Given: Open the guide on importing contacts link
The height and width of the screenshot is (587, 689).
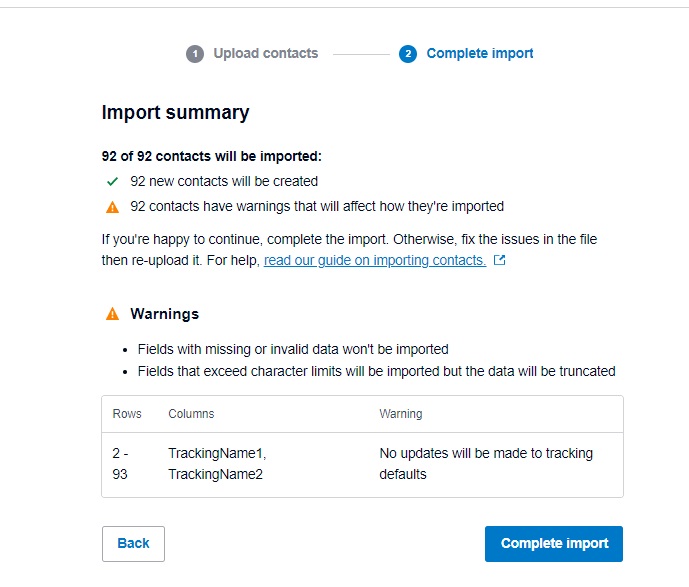Looking at the screenshot, I should (x=375, y=260).
